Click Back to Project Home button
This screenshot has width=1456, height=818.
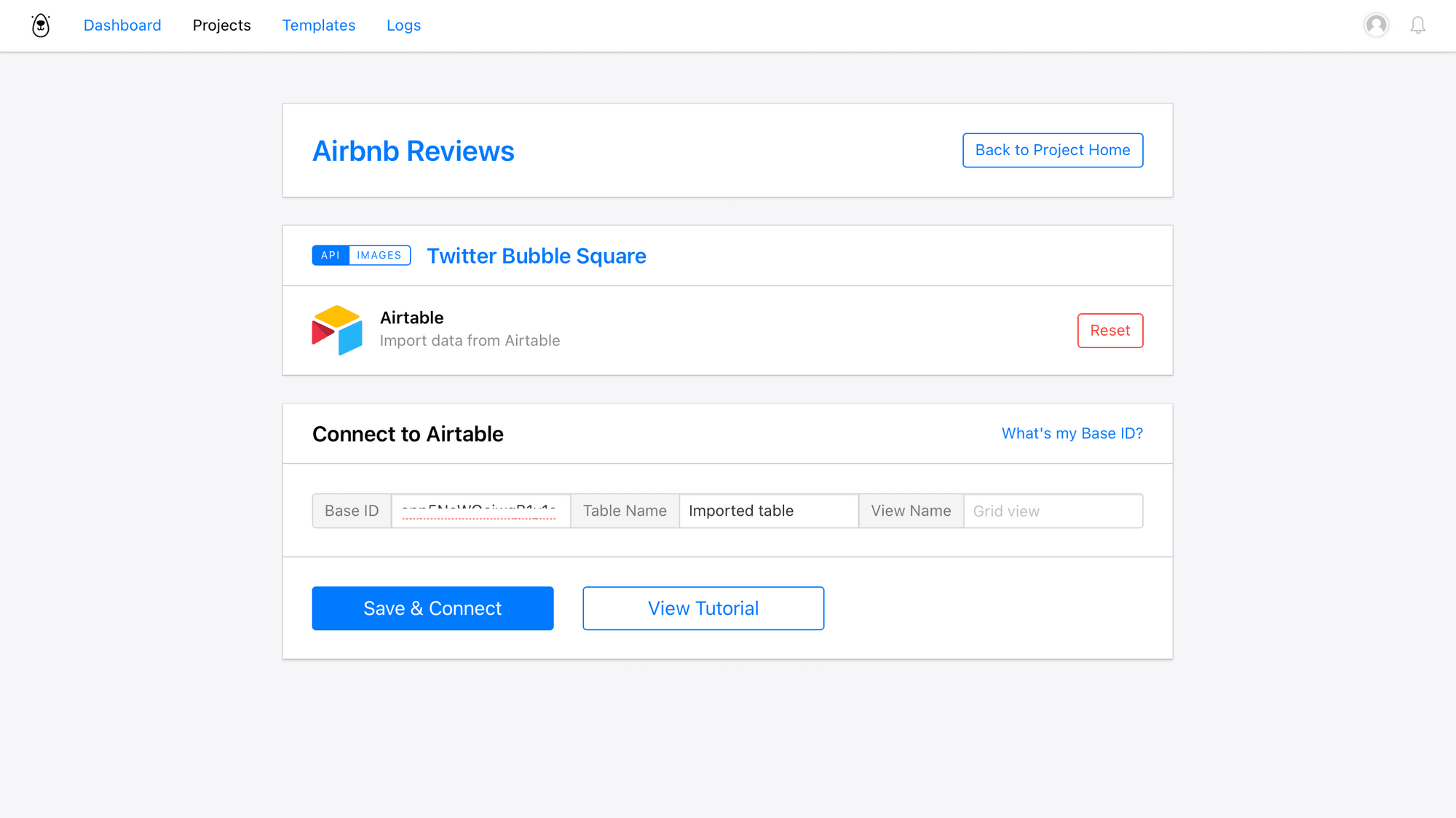(x=1053, y=150)
